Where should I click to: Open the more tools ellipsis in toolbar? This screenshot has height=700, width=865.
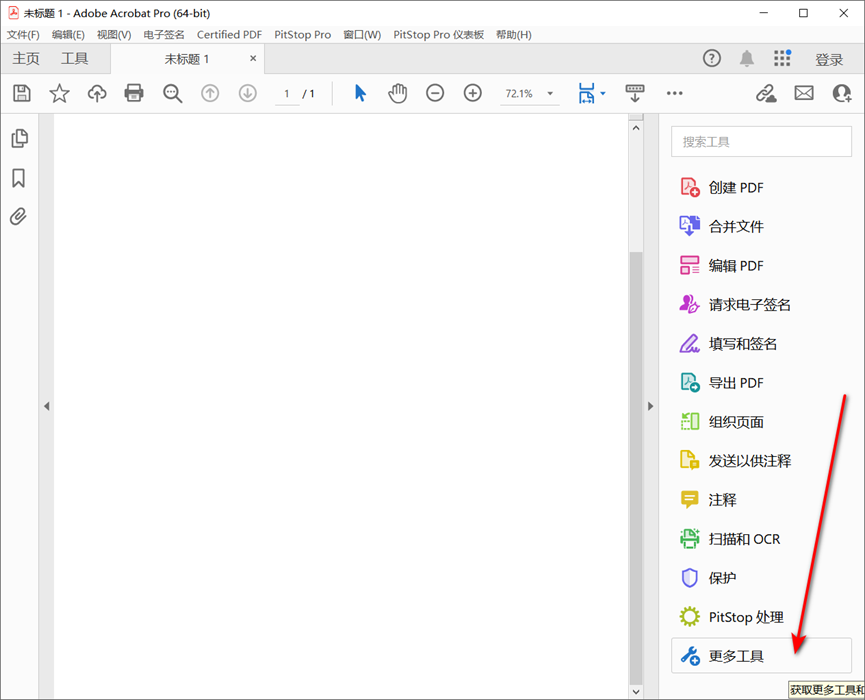[675, 93]
